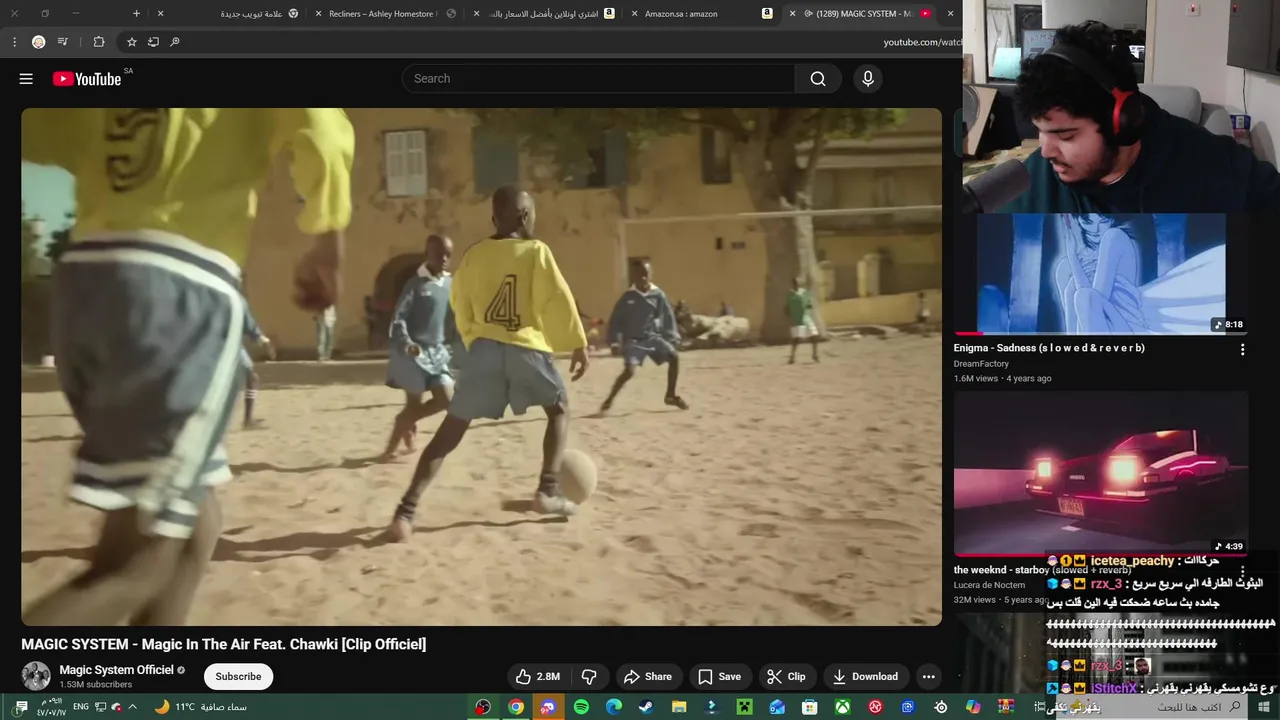Open File Explorer from the taskbar
The width and height of the screenshot is (1280, 720).
point(679,707)
